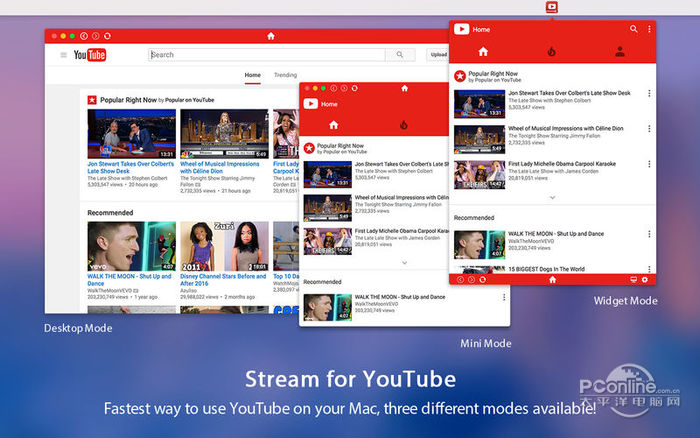700x438 pixels.
Task: Open options for Michelle Obama Carpool Karaoke in Widget Mode
Action: point(649,164)
